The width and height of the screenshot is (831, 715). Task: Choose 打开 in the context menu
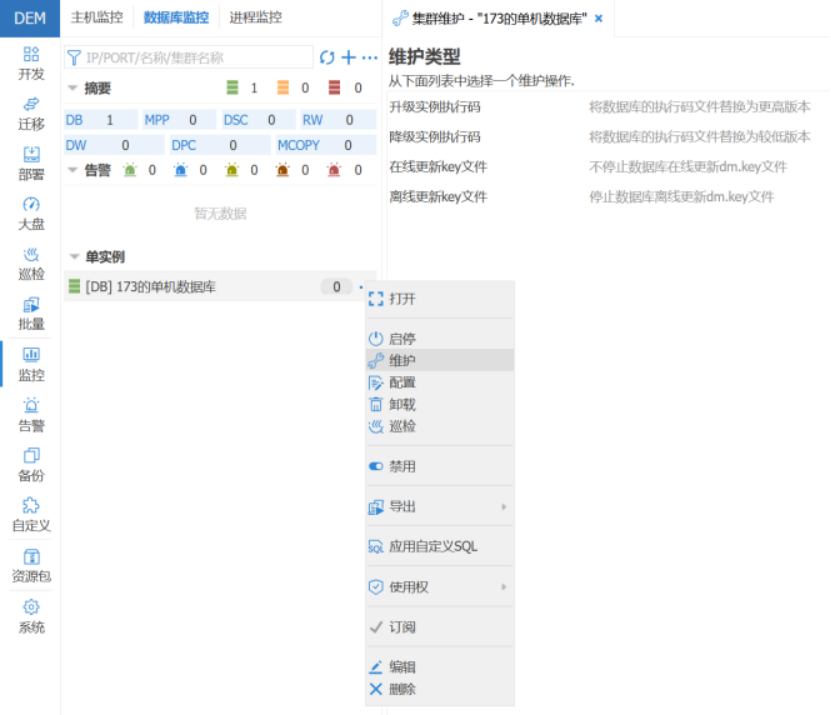coord(440,299)
